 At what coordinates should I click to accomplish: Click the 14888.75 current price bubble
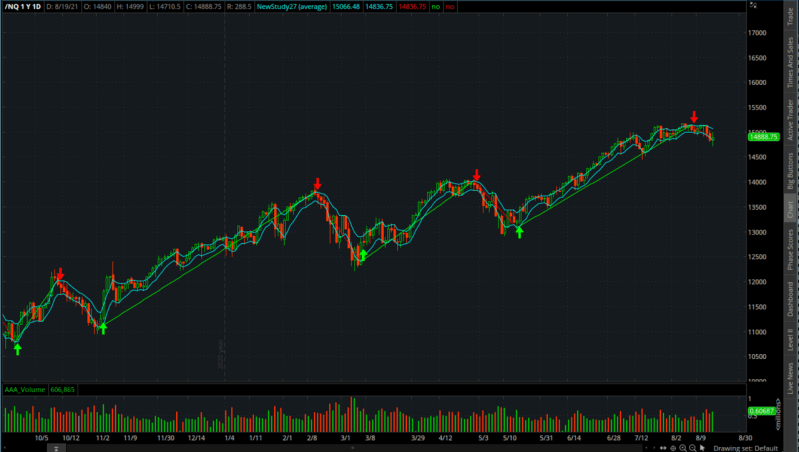[763, 137]
